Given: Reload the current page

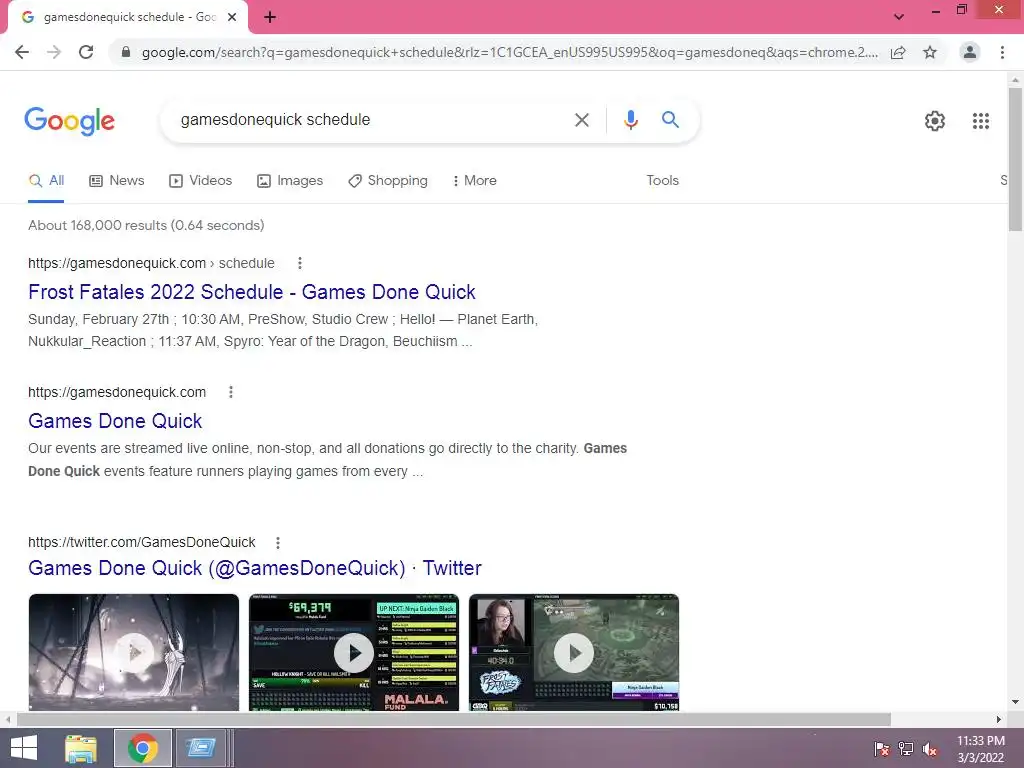Looking at the screenshot, I should (86, 52).
